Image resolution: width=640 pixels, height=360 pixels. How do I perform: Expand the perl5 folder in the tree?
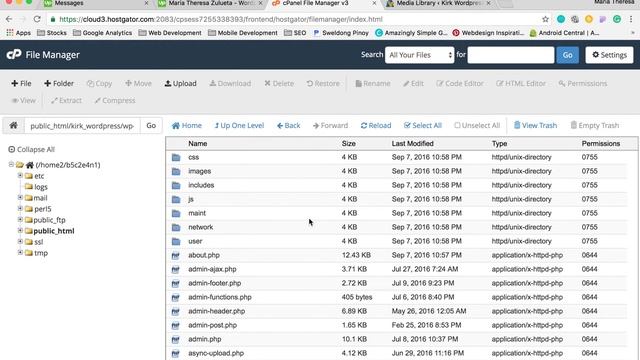pos(20,209)
